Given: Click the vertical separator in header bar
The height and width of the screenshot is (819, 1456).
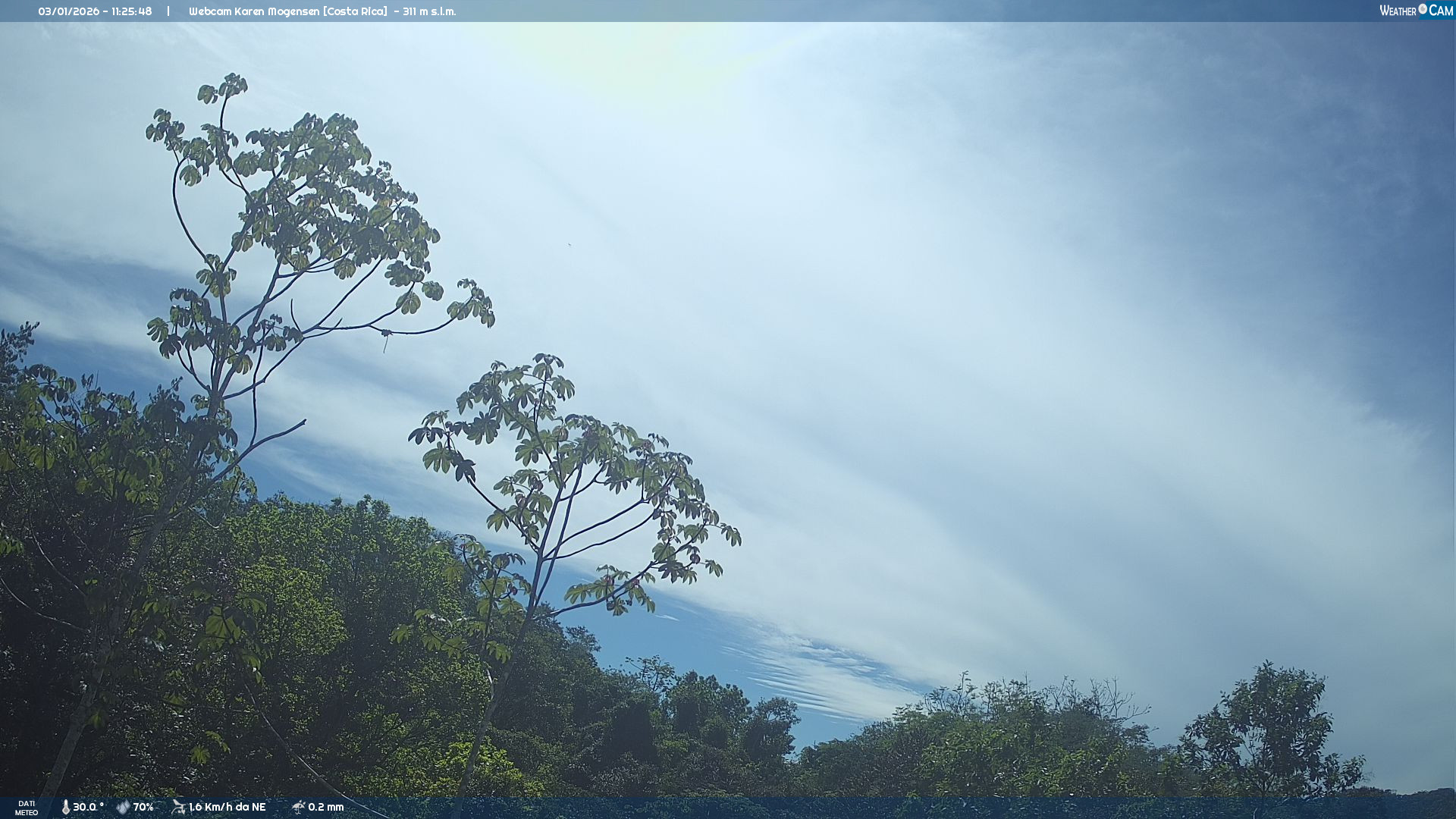Looking at the screenshot, I should pos(168,11).
